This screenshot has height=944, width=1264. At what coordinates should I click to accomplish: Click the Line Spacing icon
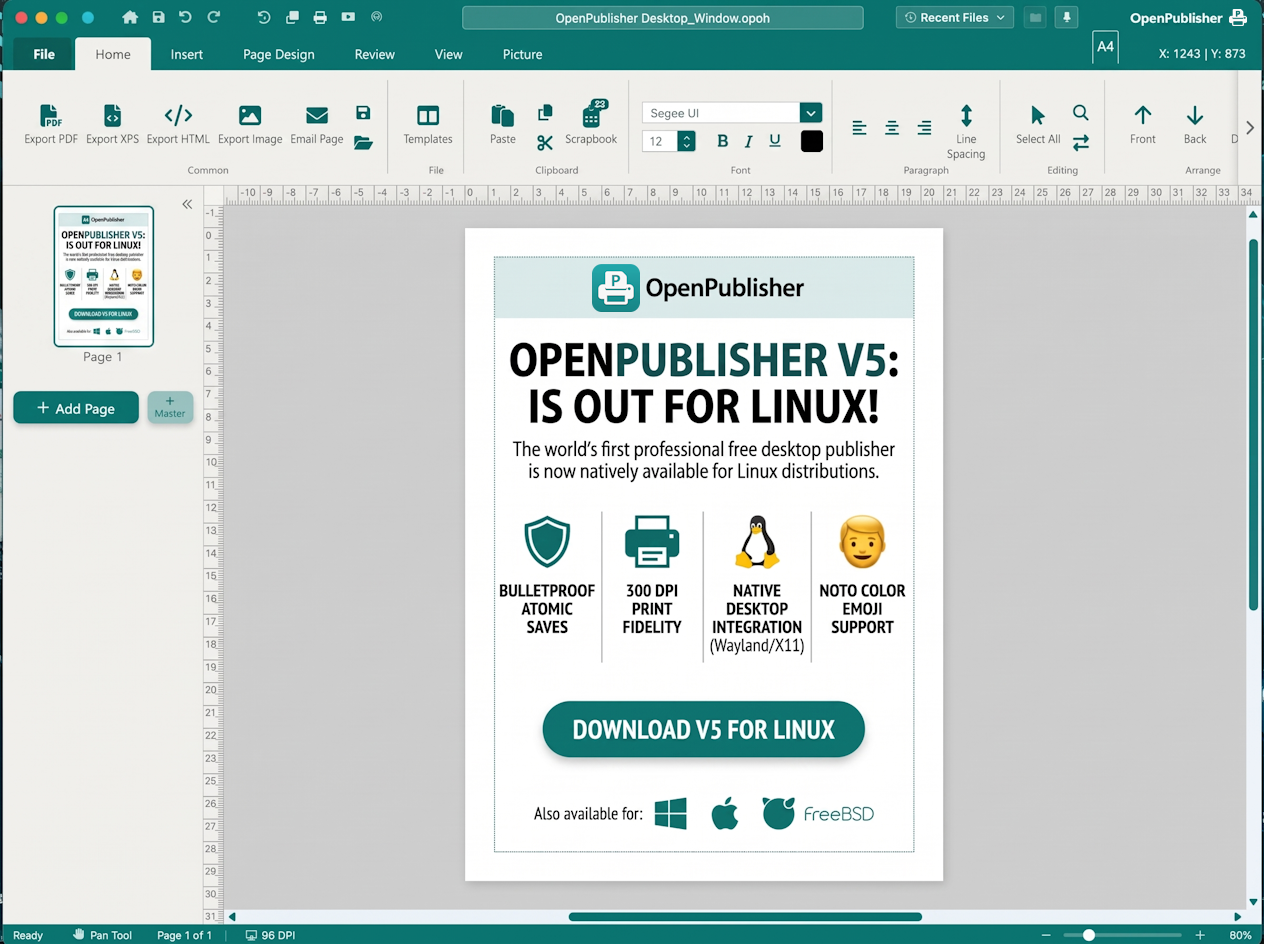(966, 115)
